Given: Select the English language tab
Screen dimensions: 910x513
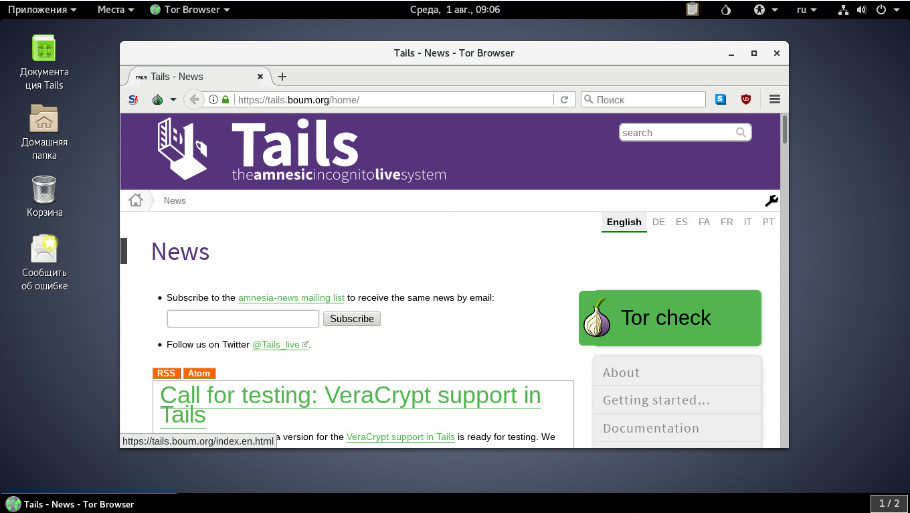Looking at the screenshot, I should point(624,222).
